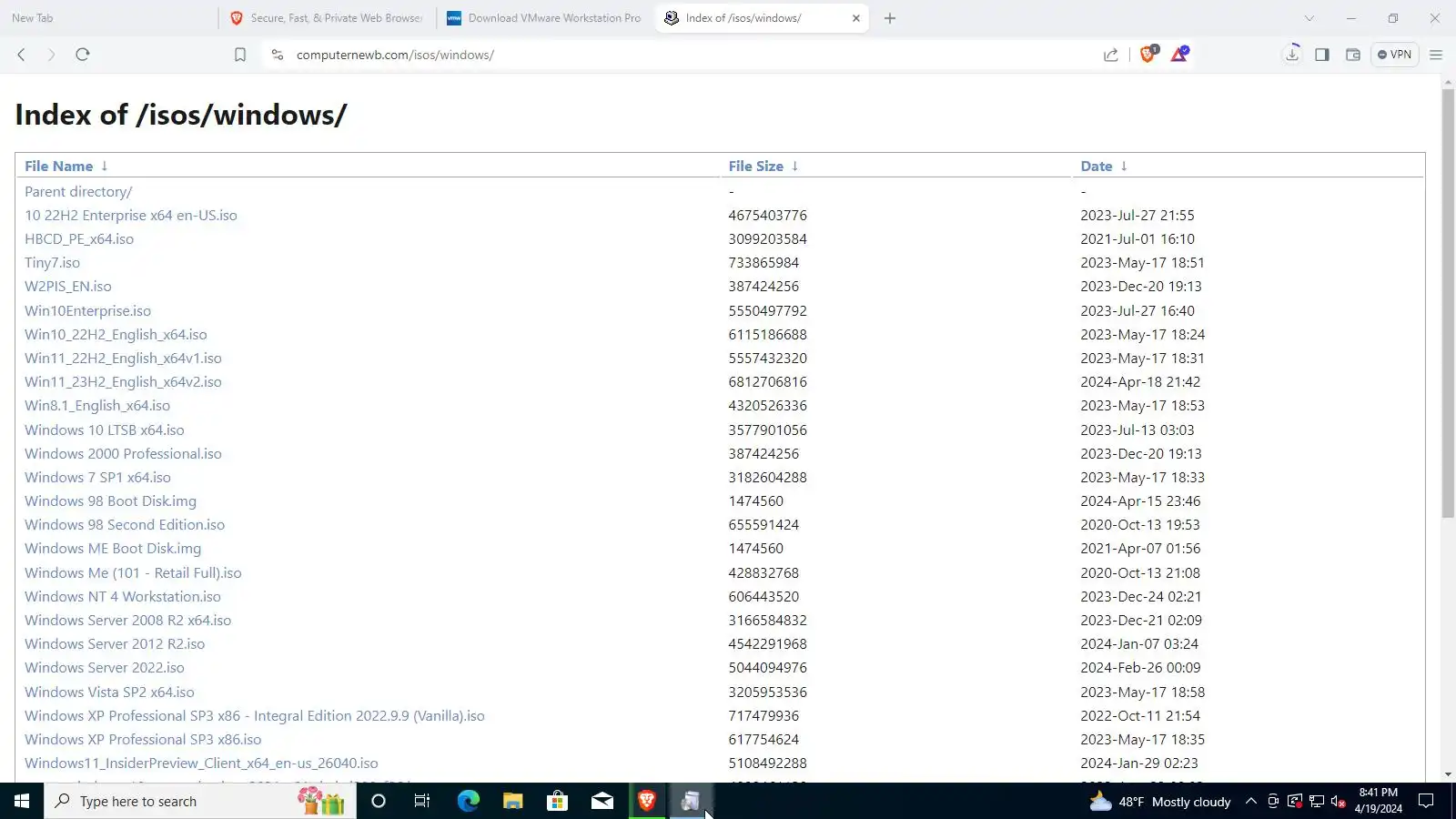This screenshot has width=1456, height=819.
Task: Open the Brave Rewards triangle icon
Action: coord(1180,54)
